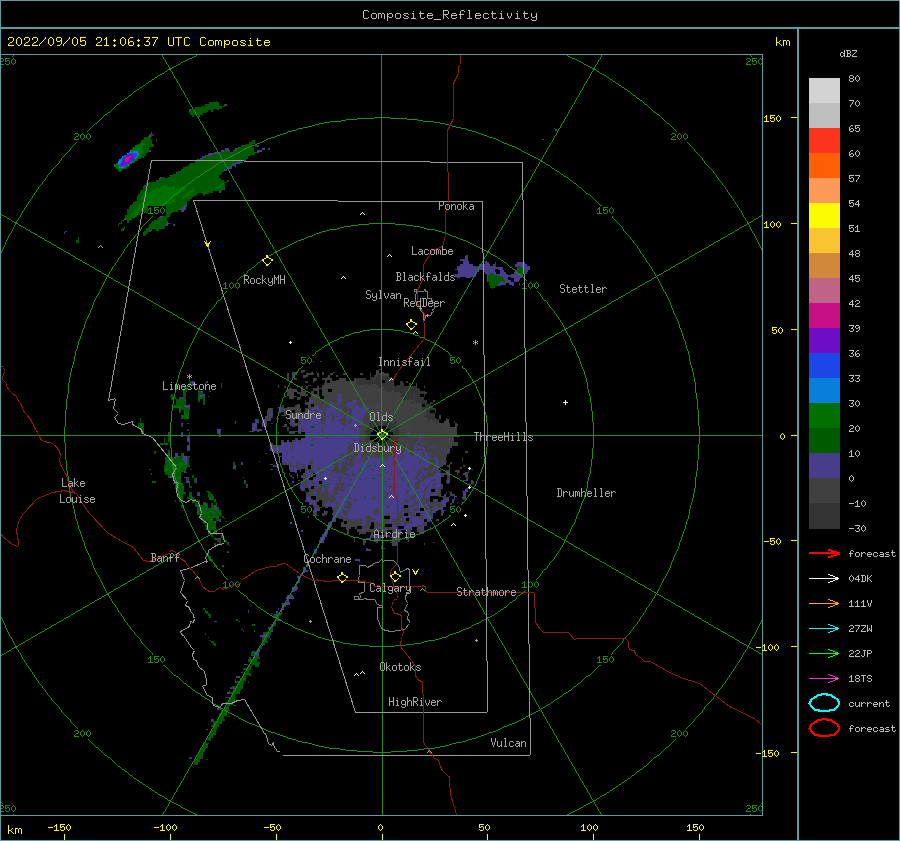Click the Lacombe city label
The width and height of the screenshot is (900, 841).
pyautogui.click(x=432, y=251)
